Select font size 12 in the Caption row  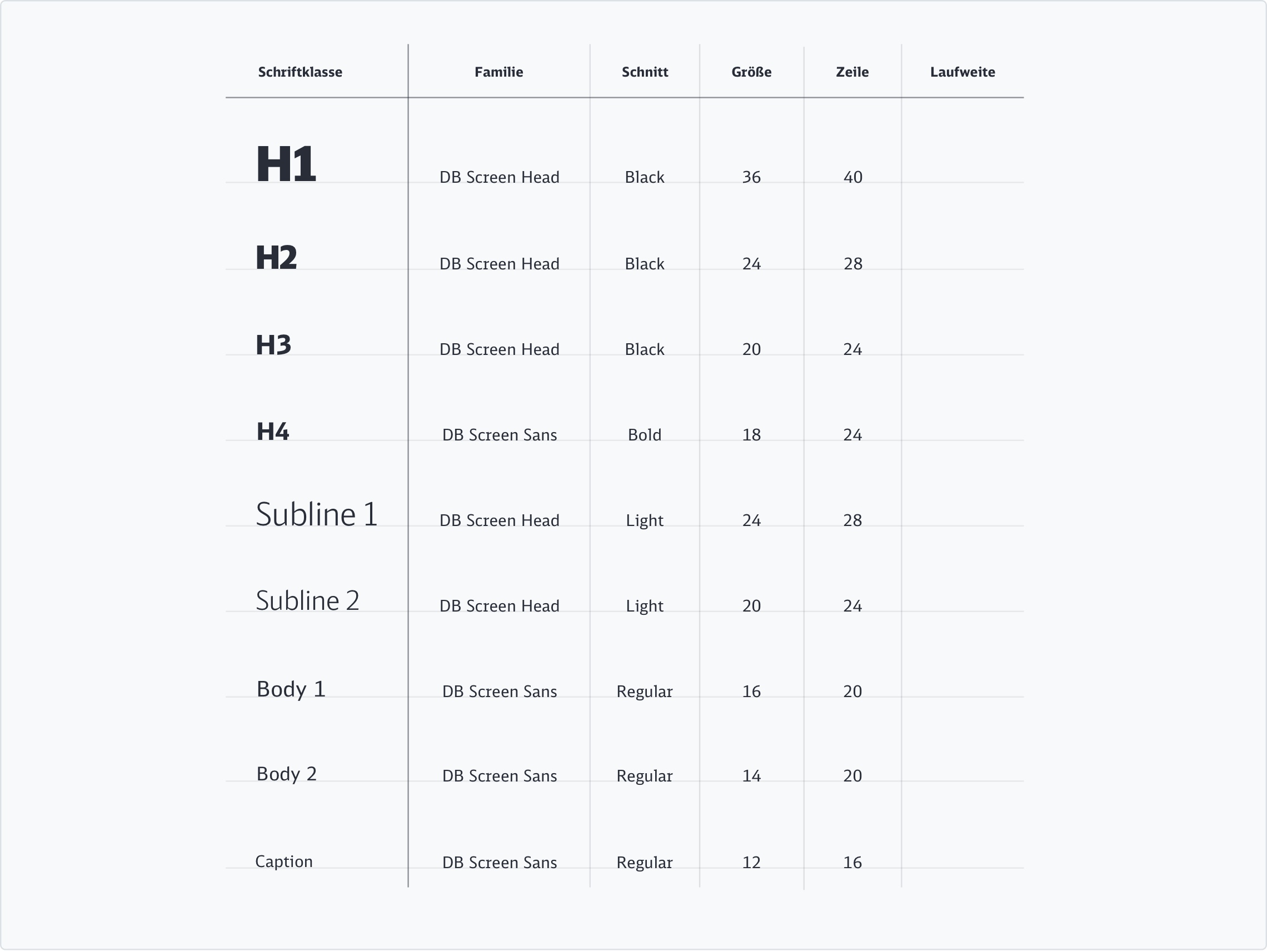pyautogui.click(x=751, y=863)
